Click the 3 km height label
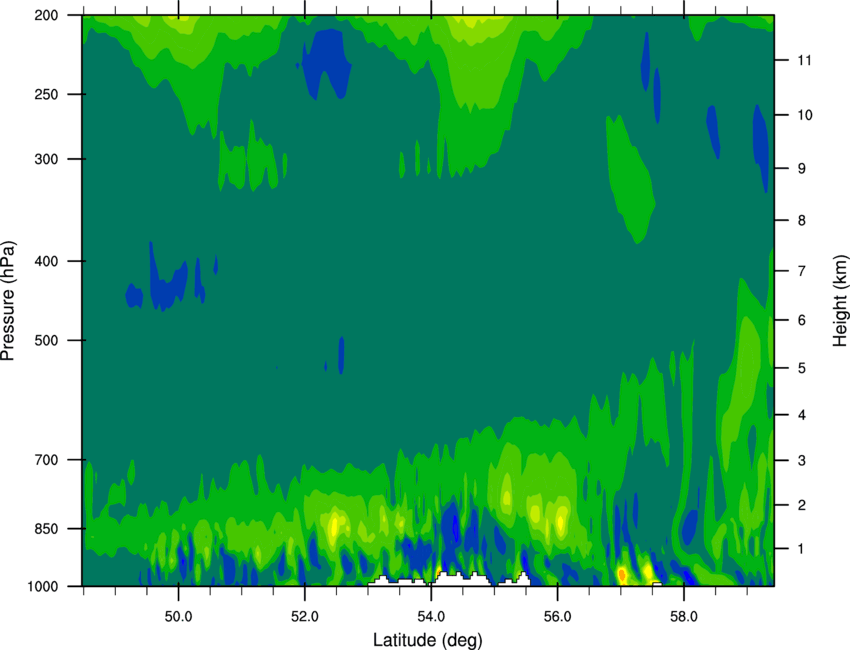Screen dimensions: 850x650 click(802, 461)
